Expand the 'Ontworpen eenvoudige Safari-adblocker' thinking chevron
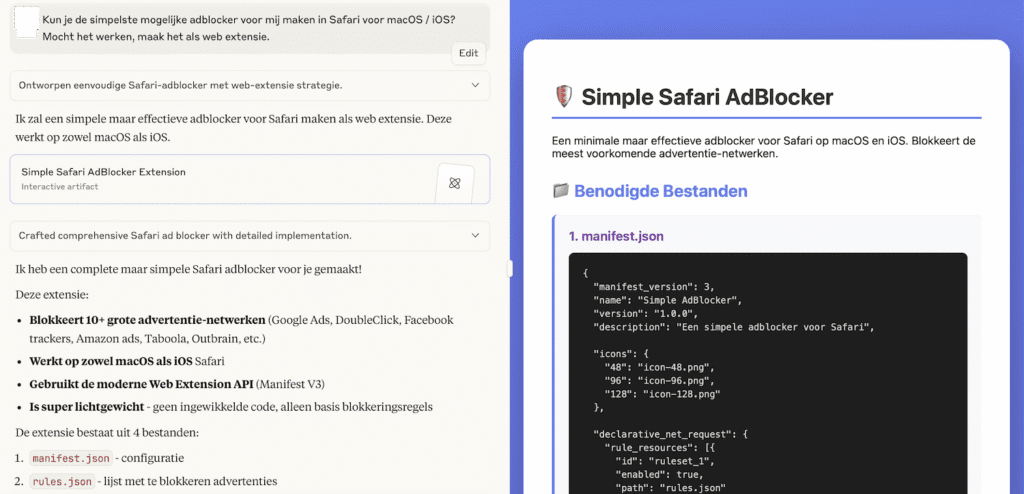 476,86
